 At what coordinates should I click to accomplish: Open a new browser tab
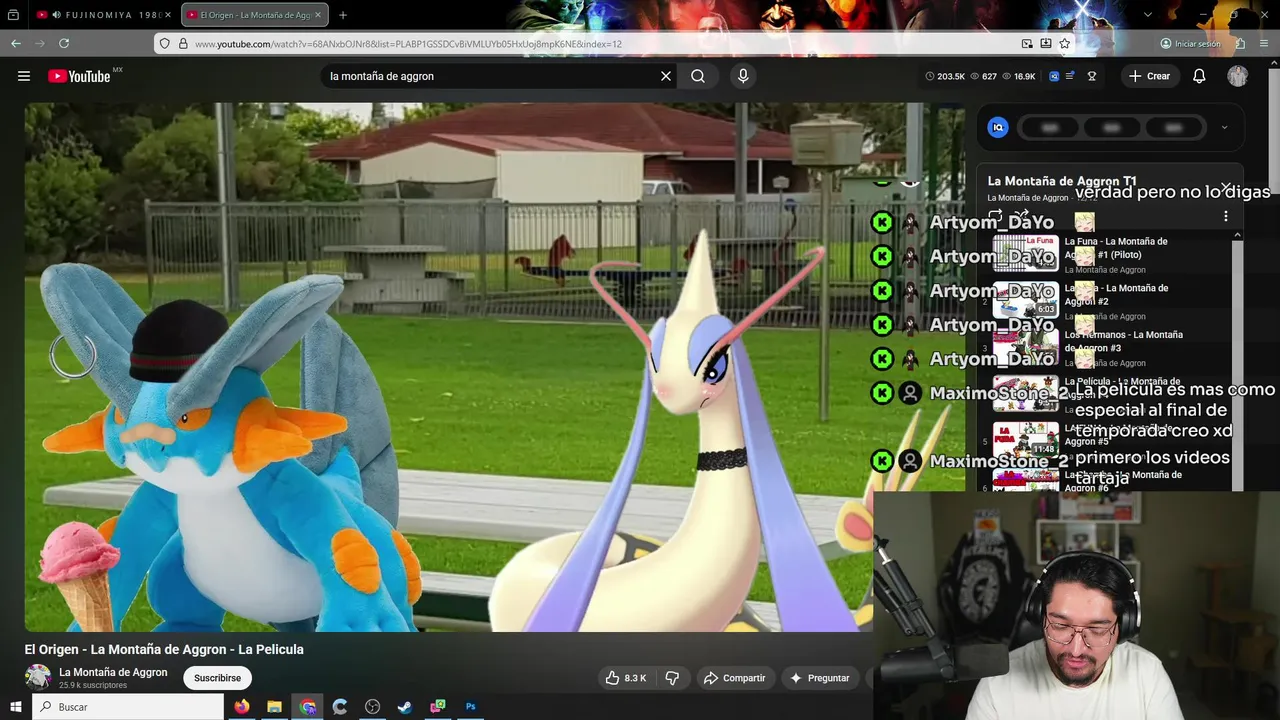[x=343, y=15]
